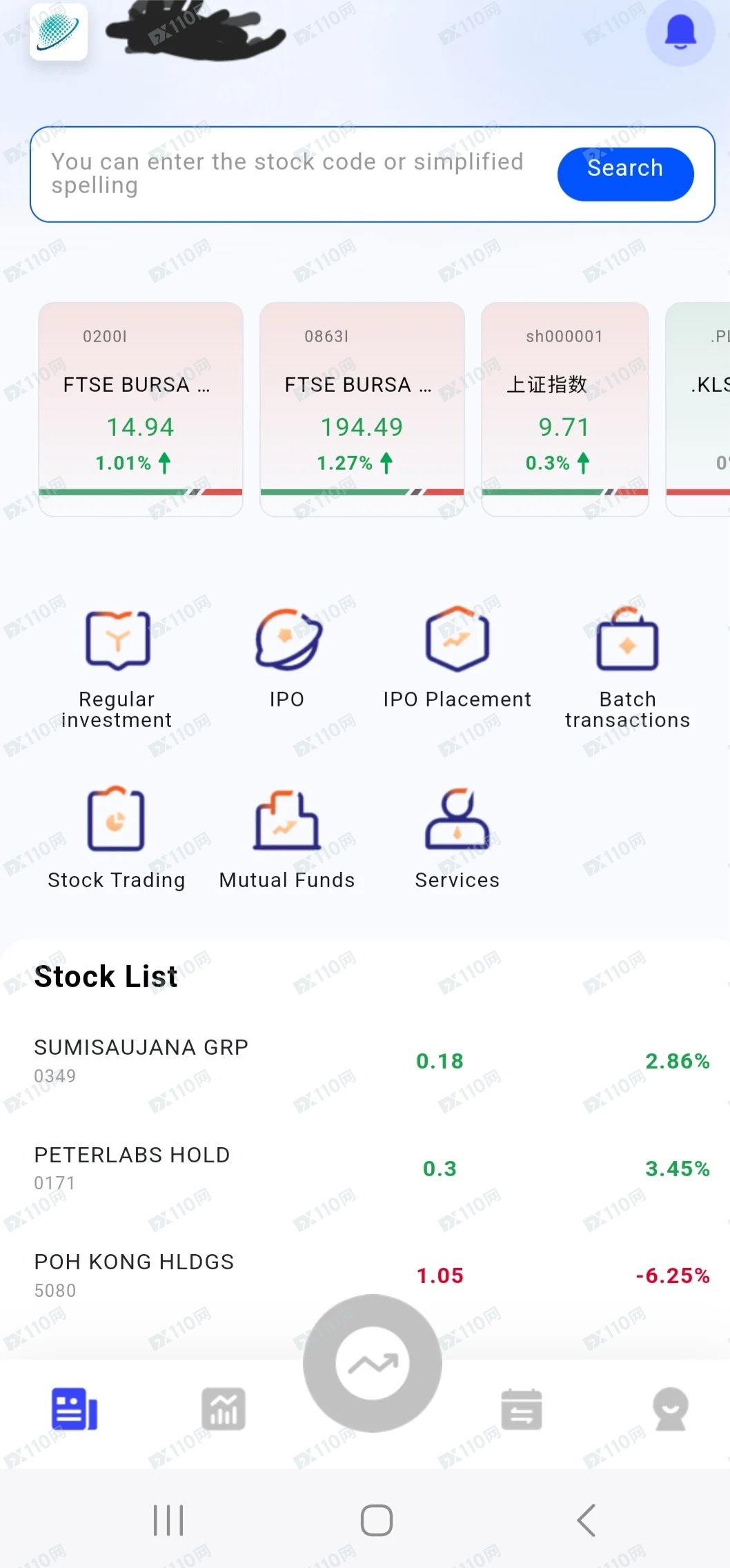730x1568 pixels.
Task: Select the news home tab in bottom bar
Action: [x=75, y=1409]
